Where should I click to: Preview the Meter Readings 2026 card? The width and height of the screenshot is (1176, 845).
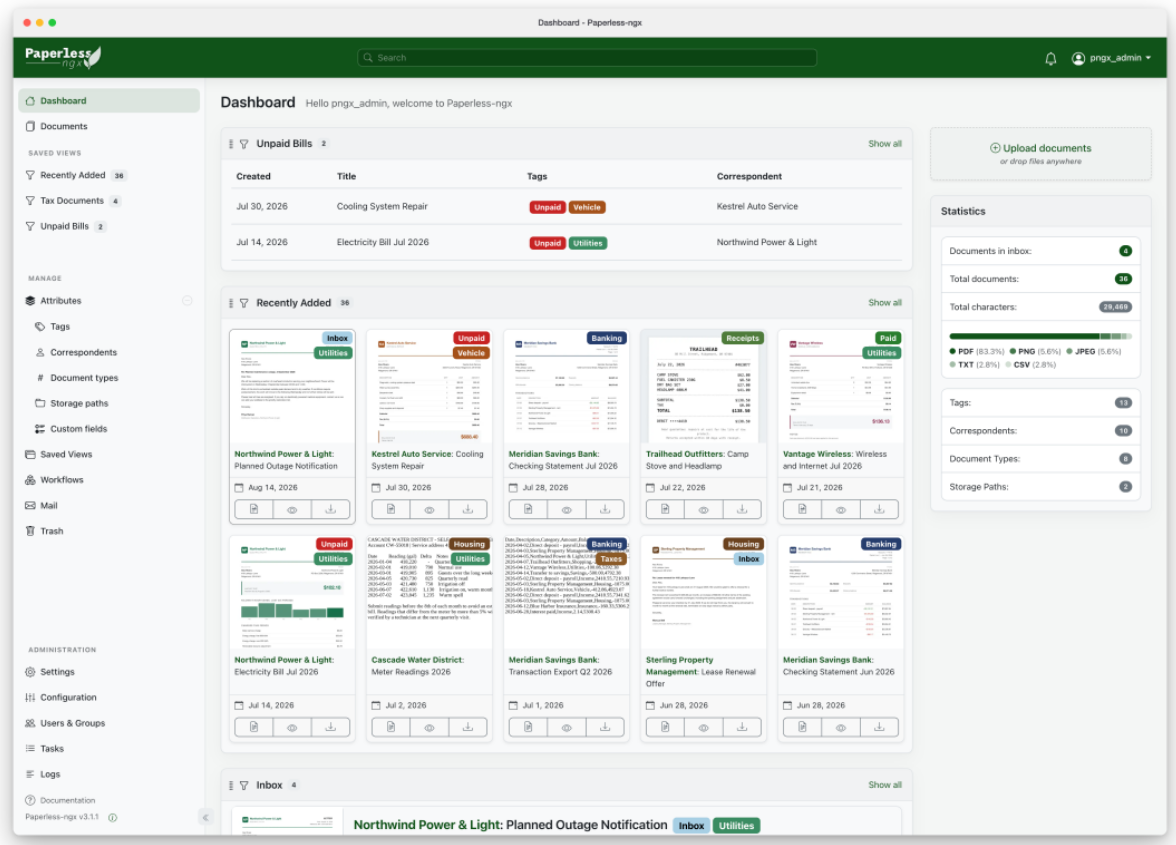coord(429,727)
